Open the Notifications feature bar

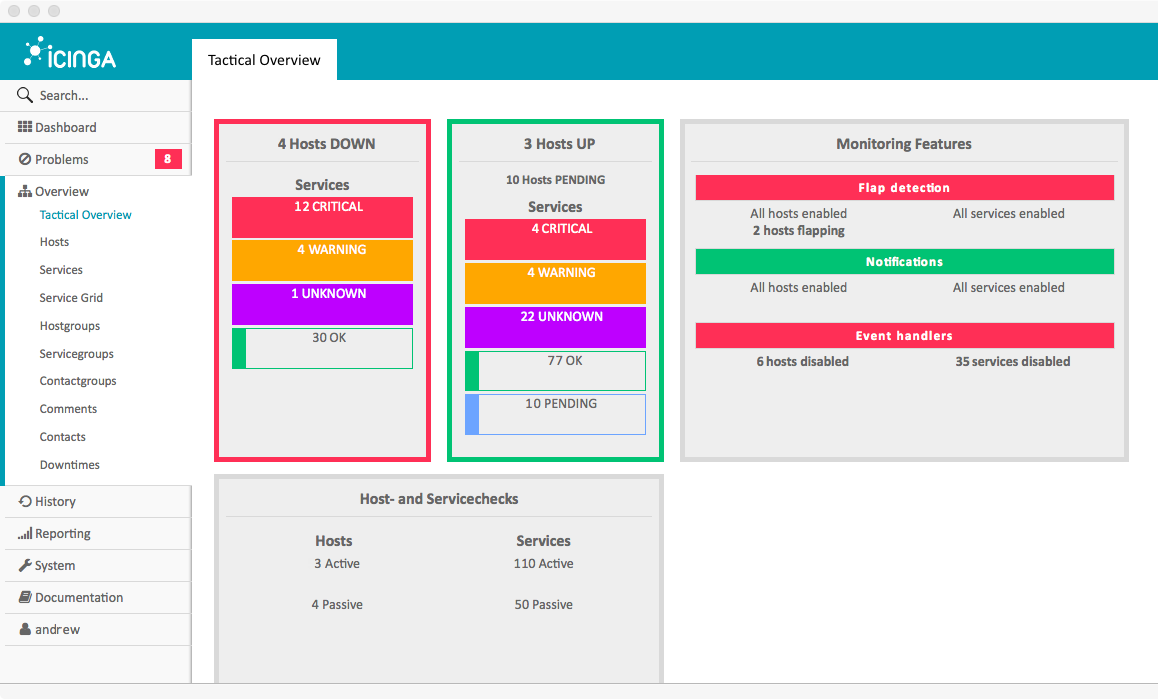[x=904, y=262]
